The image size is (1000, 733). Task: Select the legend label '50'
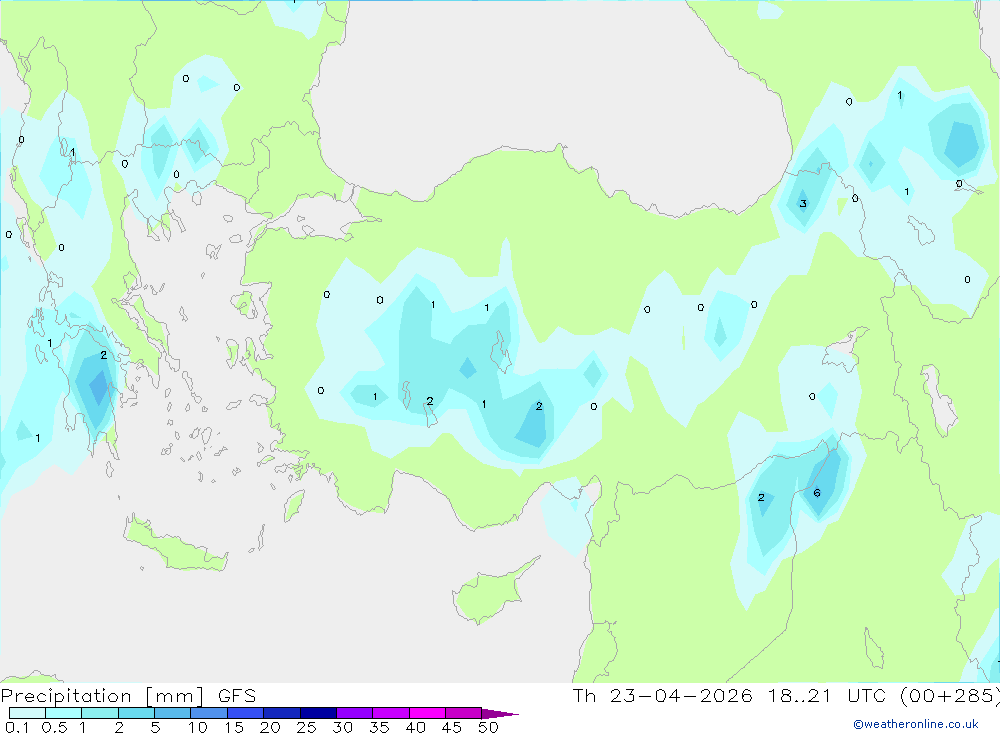[x=489, y=727]
